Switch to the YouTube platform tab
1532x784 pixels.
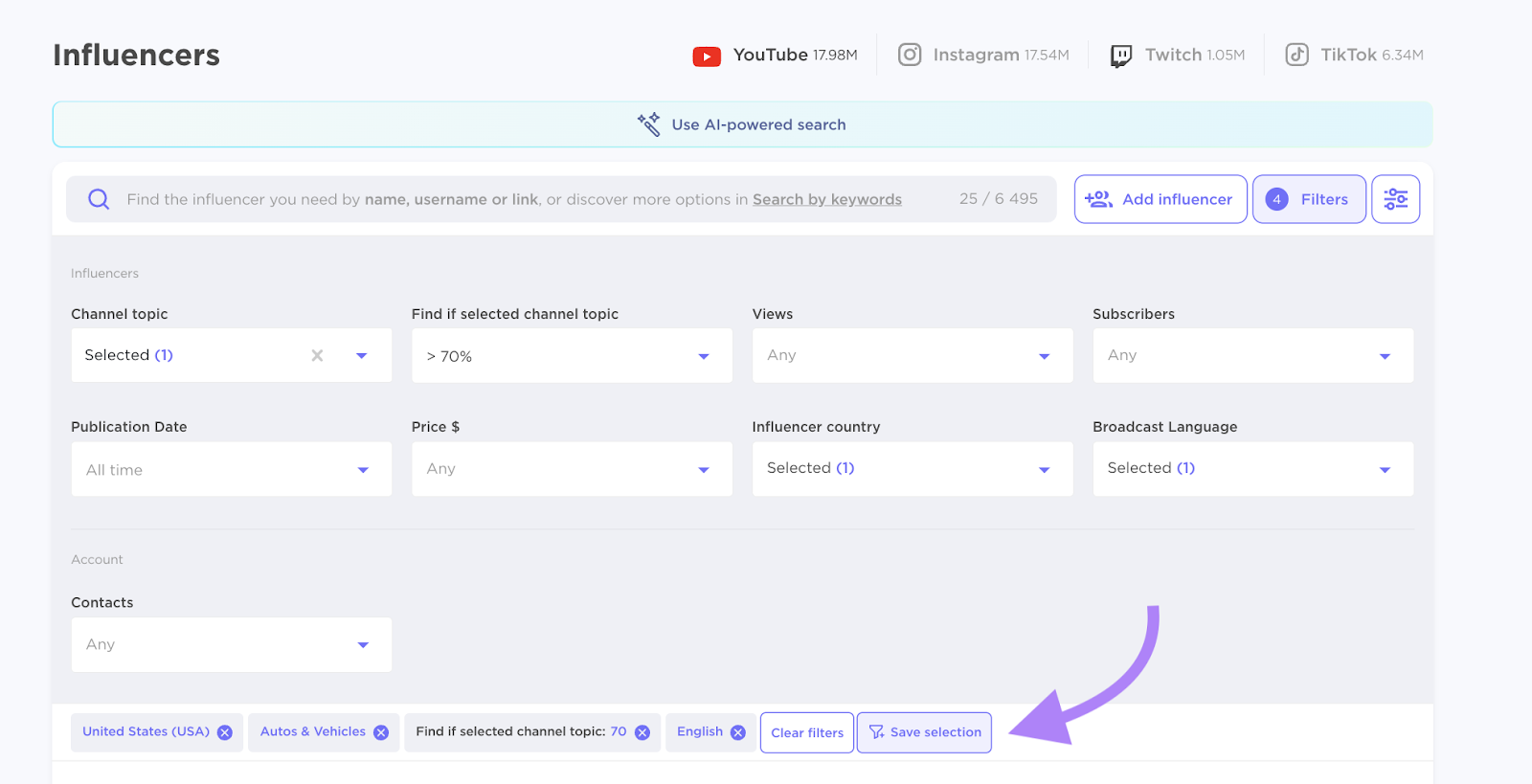point(776,56)
